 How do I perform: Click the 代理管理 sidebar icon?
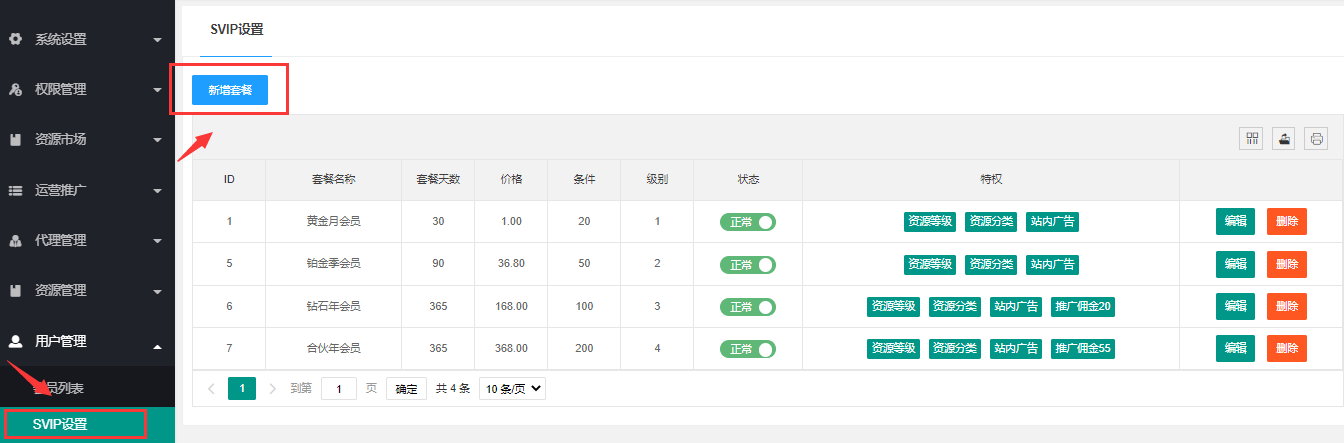[15, 240]
